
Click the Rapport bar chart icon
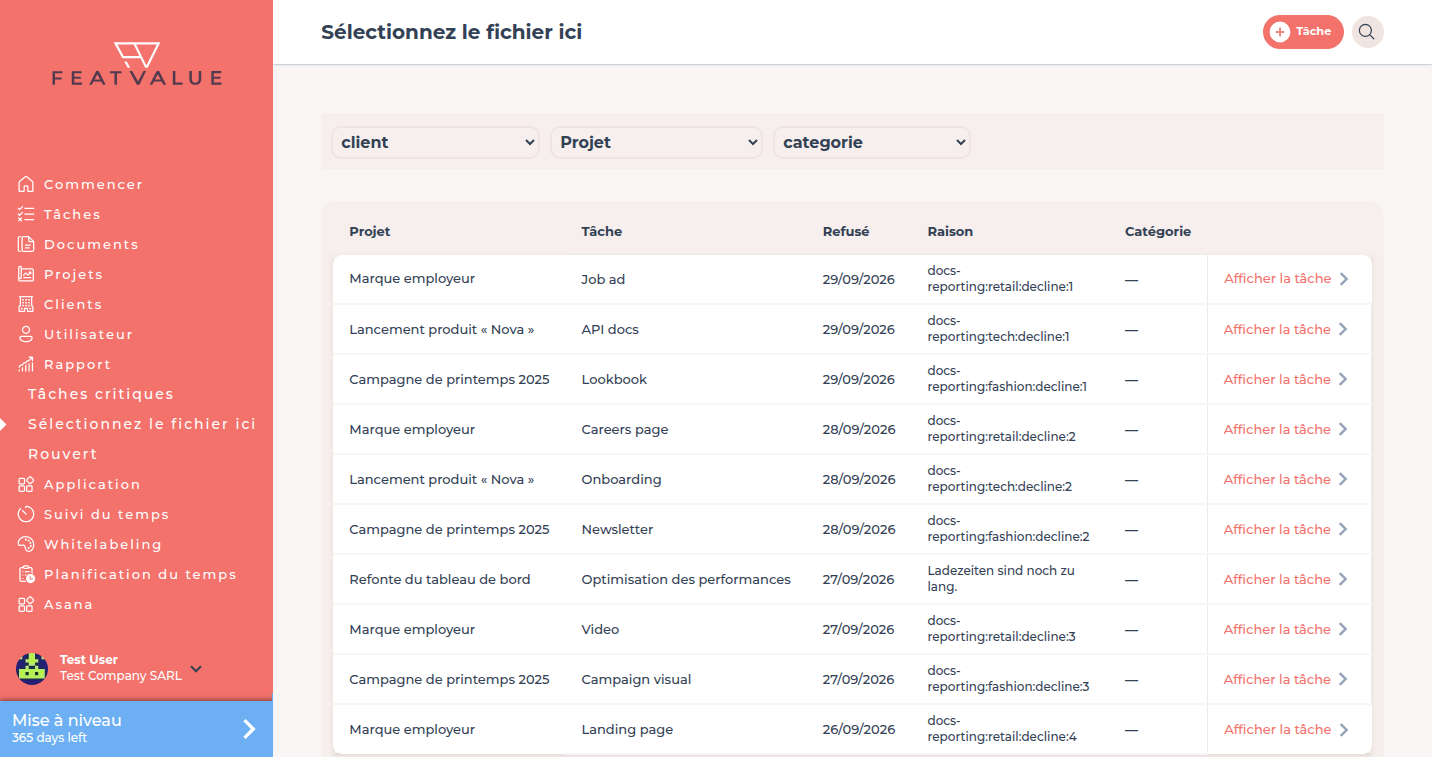click(26, 364)
